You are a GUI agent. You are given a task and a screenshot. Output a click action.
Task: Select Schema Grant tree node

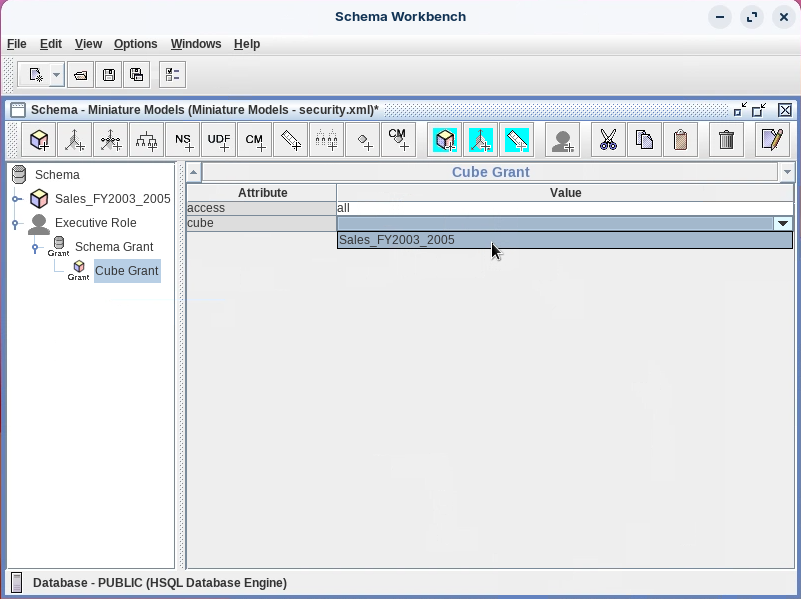coord(114,247)
